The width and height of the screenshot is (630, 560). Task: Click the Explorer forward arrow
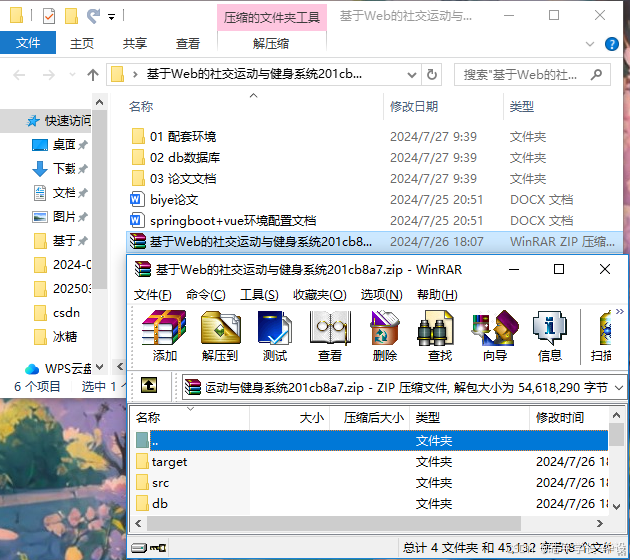(x=49, y=75)
